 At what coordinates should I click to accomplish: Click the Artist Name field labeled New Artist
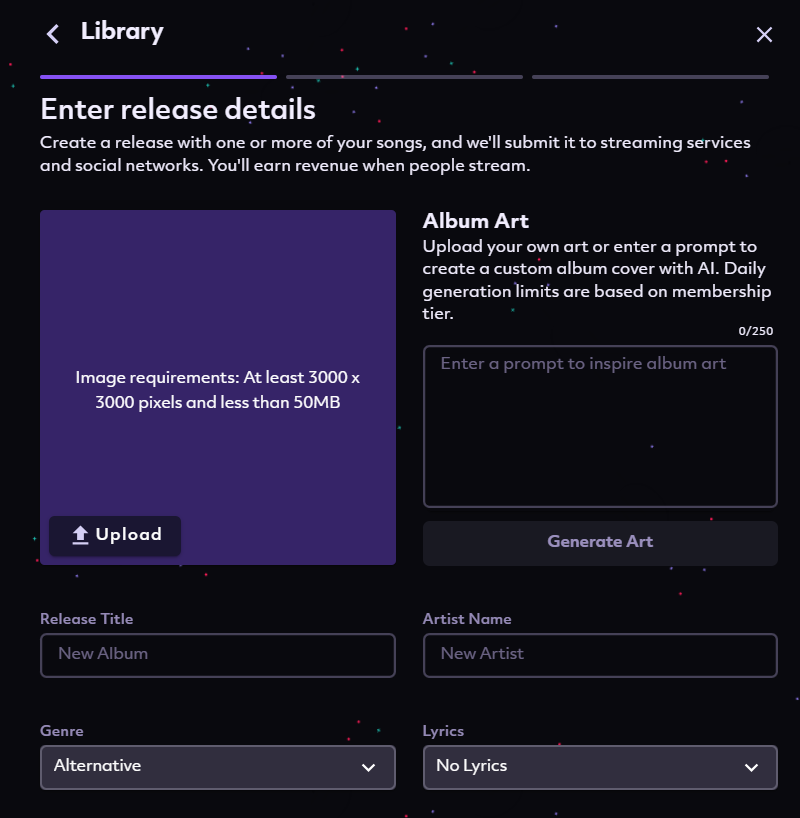pos(600,655)
